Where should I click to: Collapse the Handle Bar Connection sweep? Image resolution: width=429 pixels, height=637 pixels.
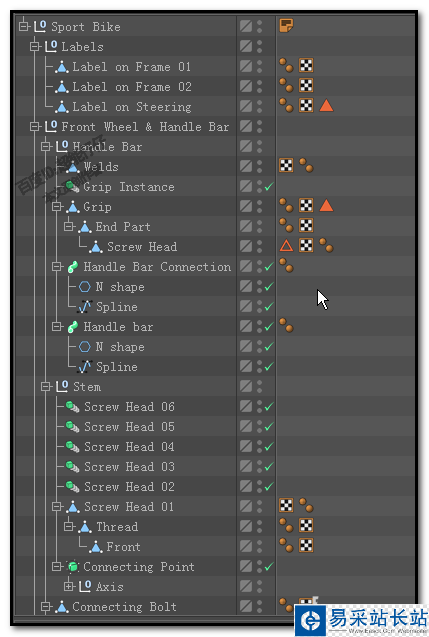[x=57, y=266]
